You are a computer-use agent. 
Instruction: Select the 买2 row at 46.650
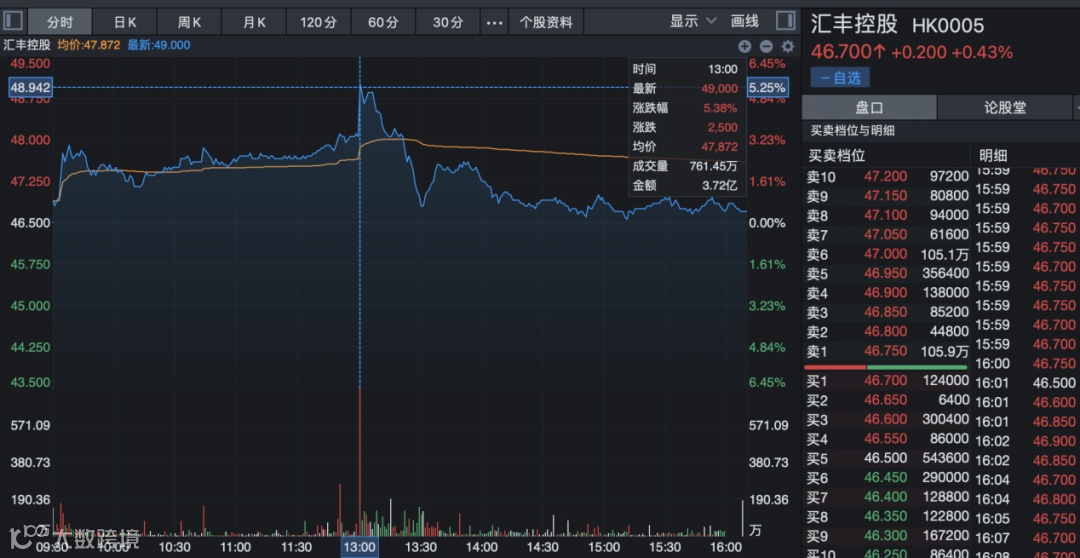point(886,400)
